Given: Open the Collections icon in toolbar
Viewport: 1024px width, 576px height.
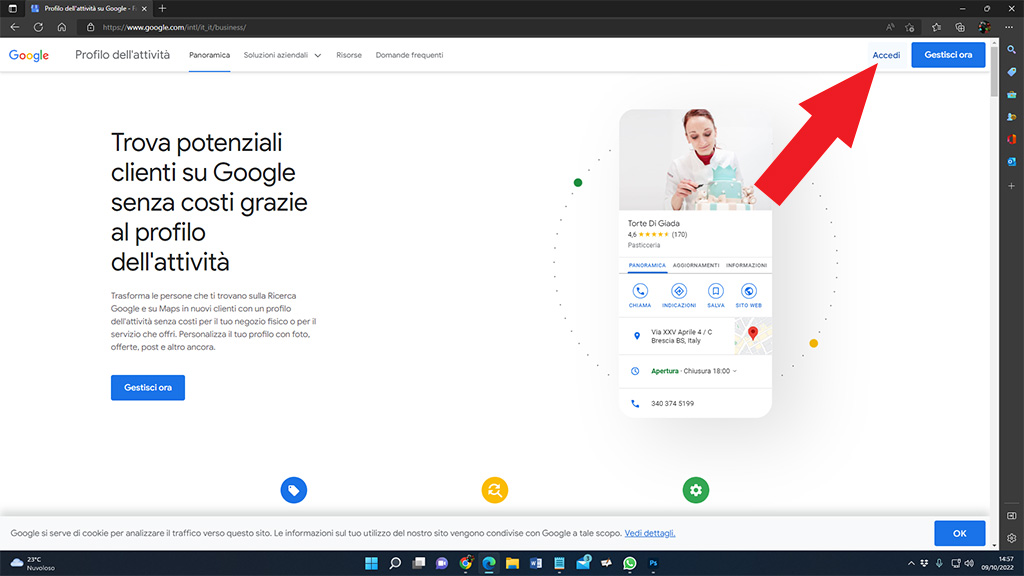Looking at the screenshot, I should click(960, 27).
